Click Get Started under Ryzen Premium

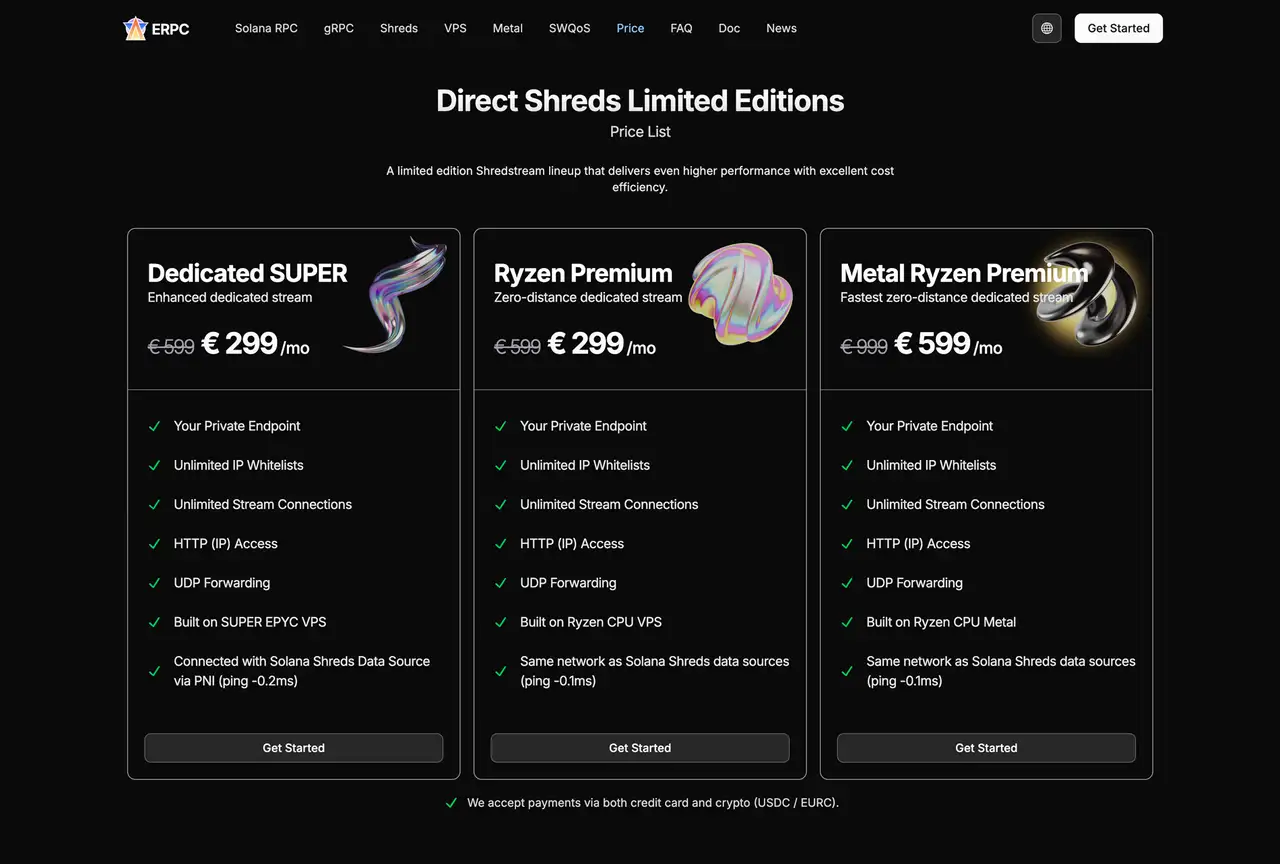[640, 747]
